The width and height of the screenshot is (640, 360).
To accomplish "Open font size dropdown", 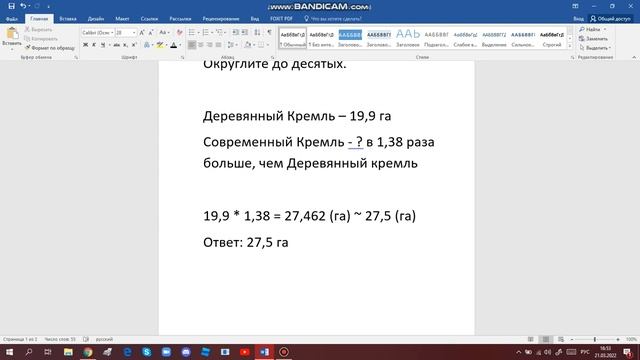I will point(134,33).
